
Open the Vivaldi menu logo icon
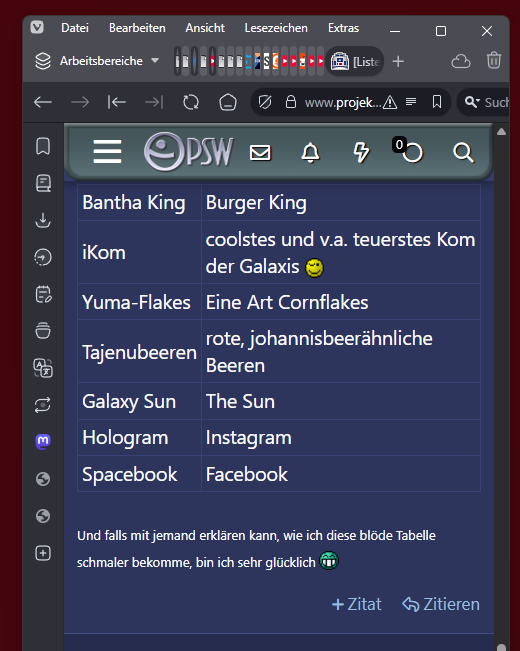(x=37, y=27)
